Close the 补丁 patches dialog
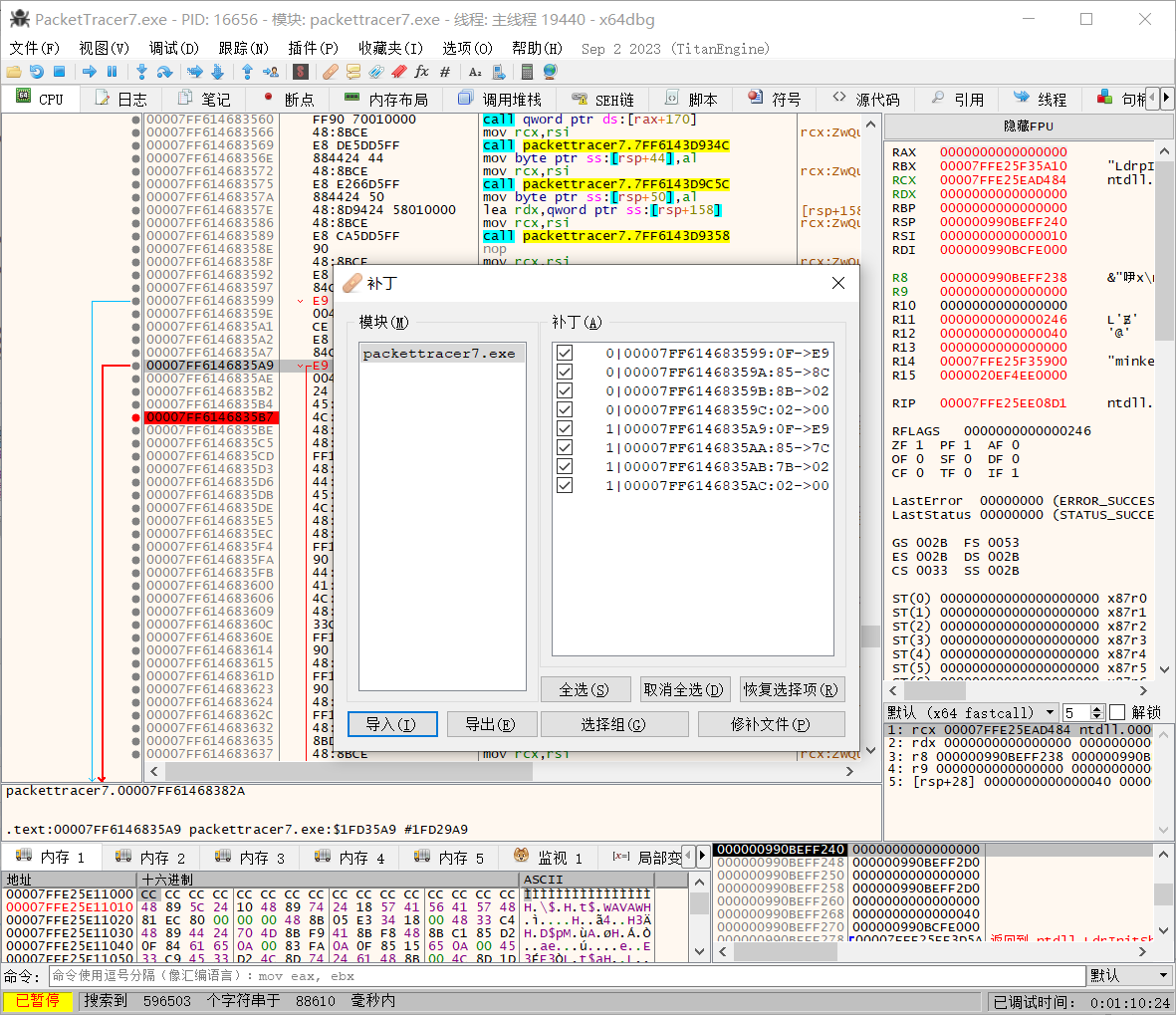1176x1015 pixels. pos(838,283)
